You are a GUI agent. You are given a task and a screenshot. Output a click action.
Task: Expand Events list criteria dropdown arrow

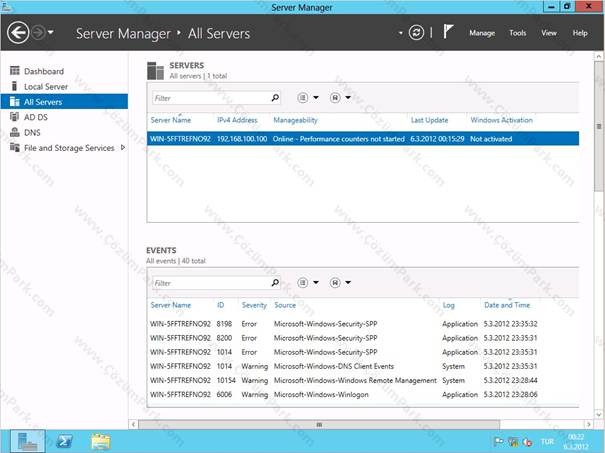pyautogui.click(x=316, y=282)
